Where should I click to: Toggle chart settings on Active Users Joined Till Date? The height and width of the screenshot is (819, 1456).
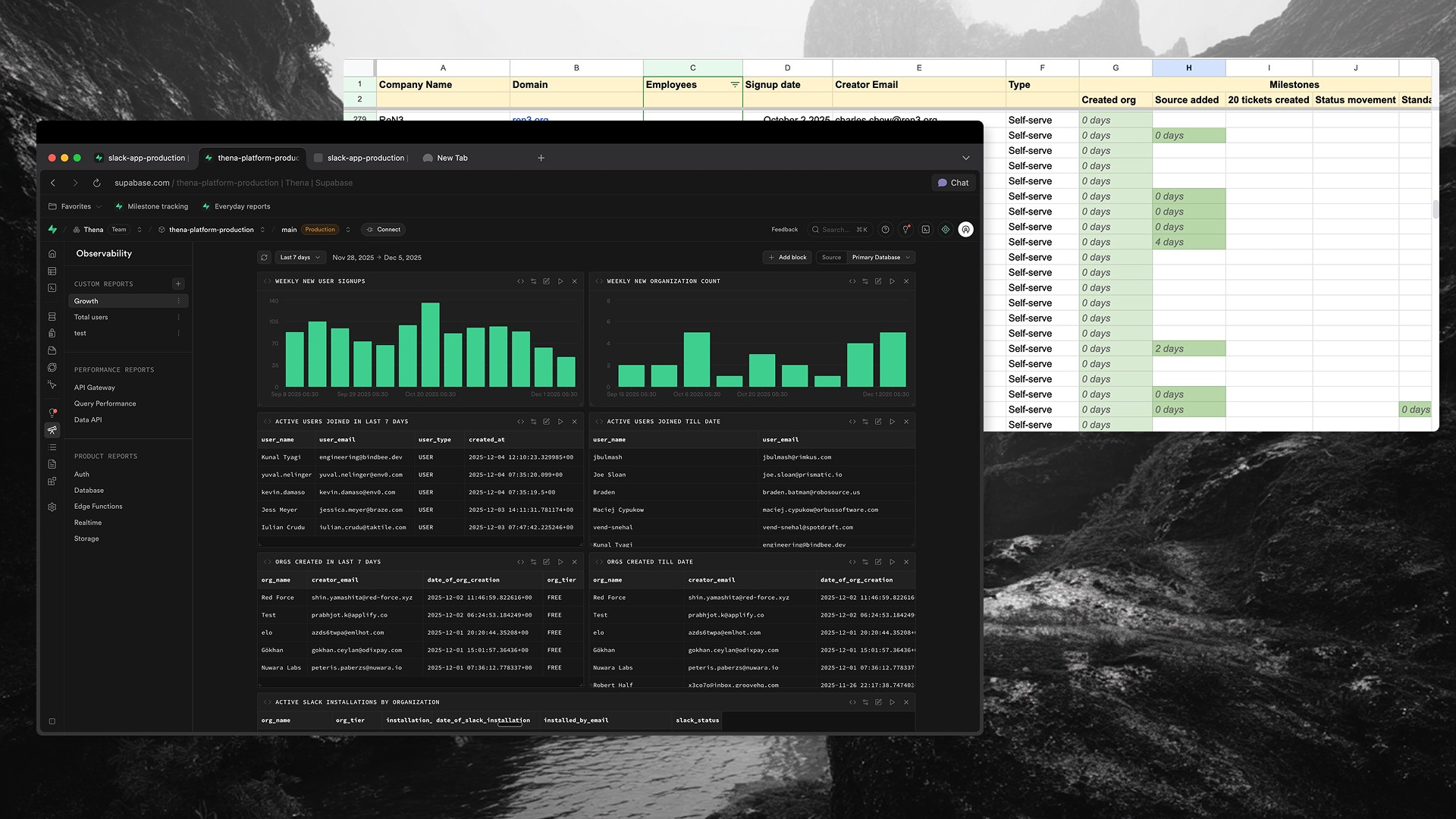coord(865,422)
